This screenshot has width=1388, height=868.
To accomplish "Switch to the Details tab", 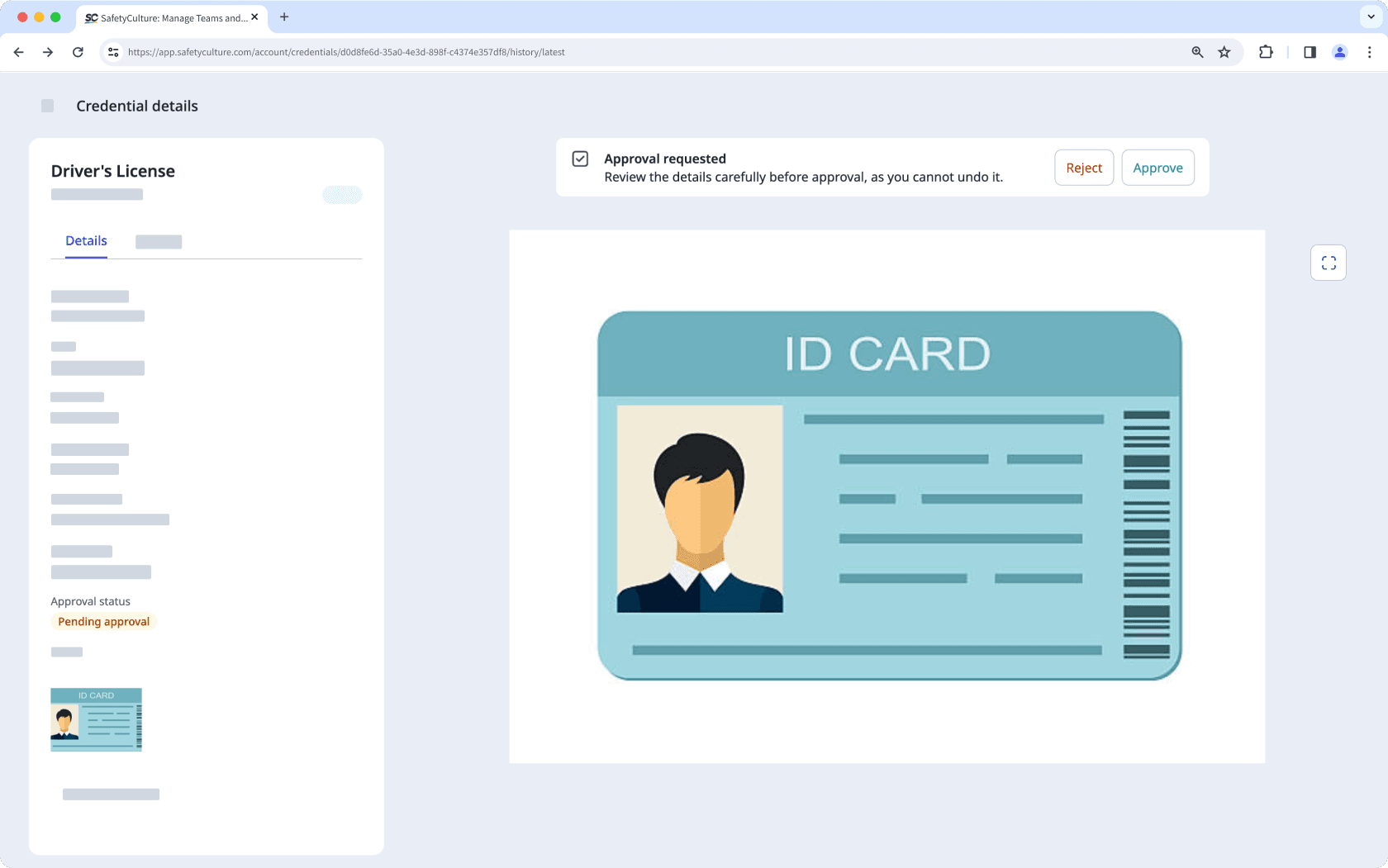I will [86, 240].
